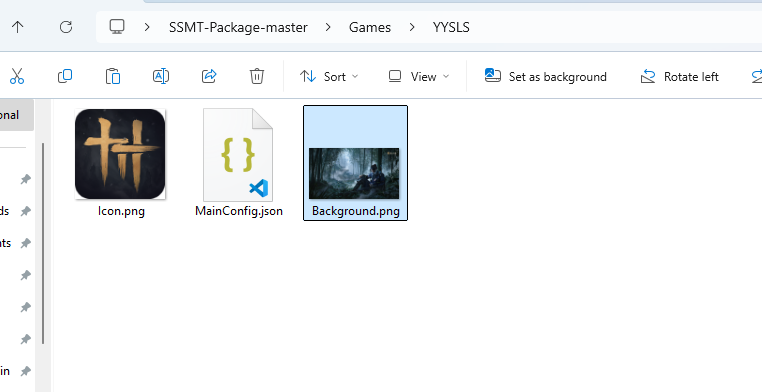
Task: Navigate to SSMT-Package-master breadcrumb
Action: (x=238, y=27)
